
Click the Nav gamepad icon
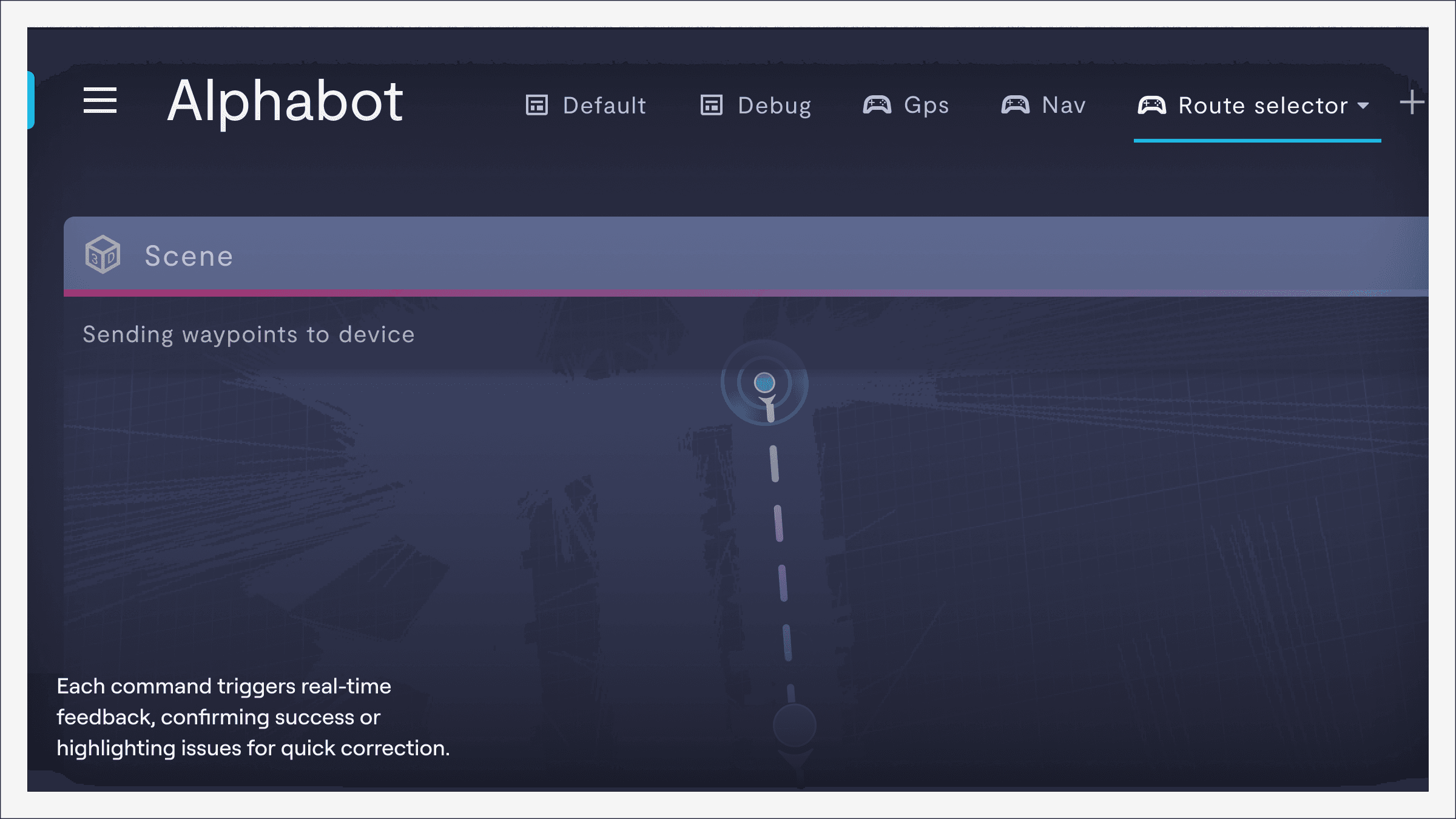click(1015, 105)
